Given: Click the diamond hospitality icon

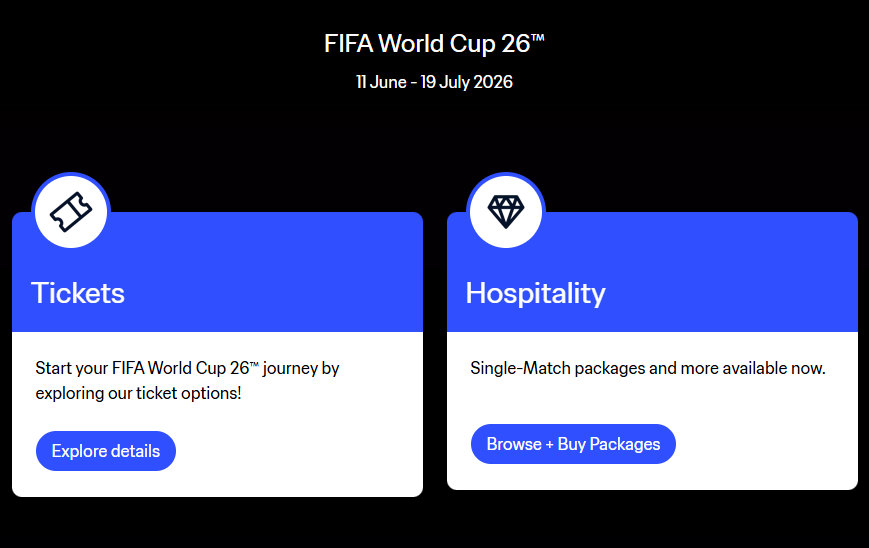Looking at the screenshot, I should [505, 210].
